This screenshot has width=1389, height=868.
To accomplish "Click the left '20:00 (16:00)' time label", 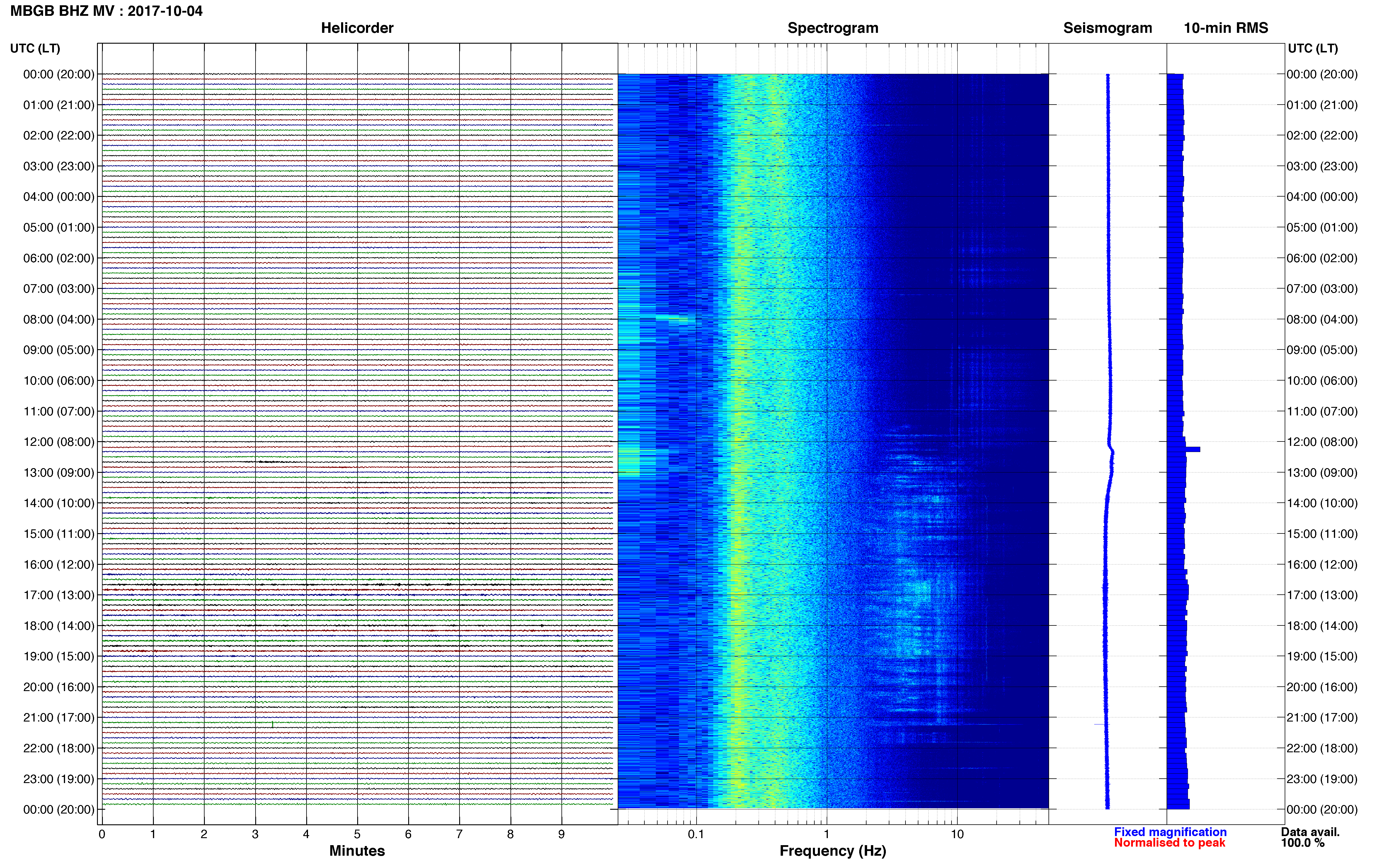I will [59, 687].
